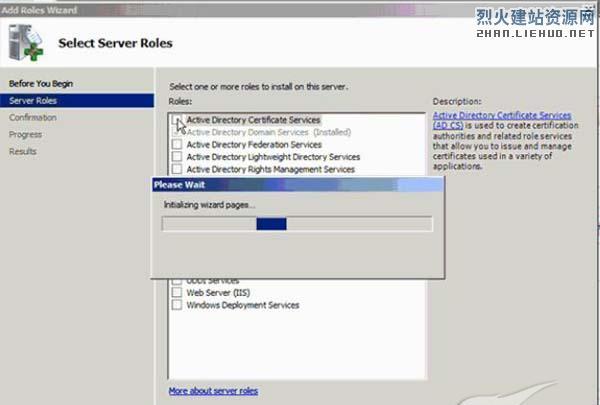This screenshot has width=600, height=405.
Task: Open the Results step
Action: (23, 151)
